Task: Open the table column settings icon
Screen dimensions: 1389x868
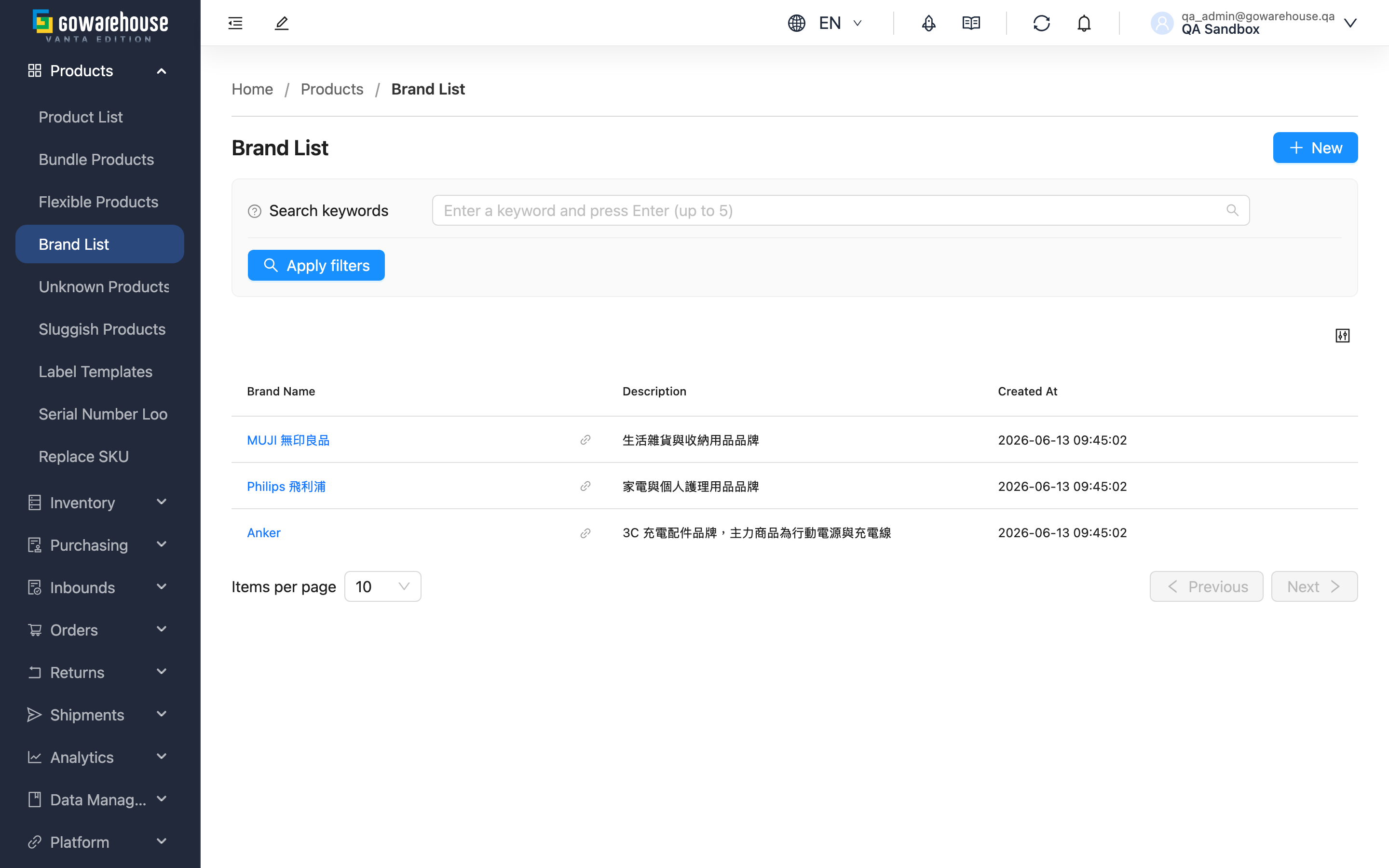Action: click(1342, 335)
